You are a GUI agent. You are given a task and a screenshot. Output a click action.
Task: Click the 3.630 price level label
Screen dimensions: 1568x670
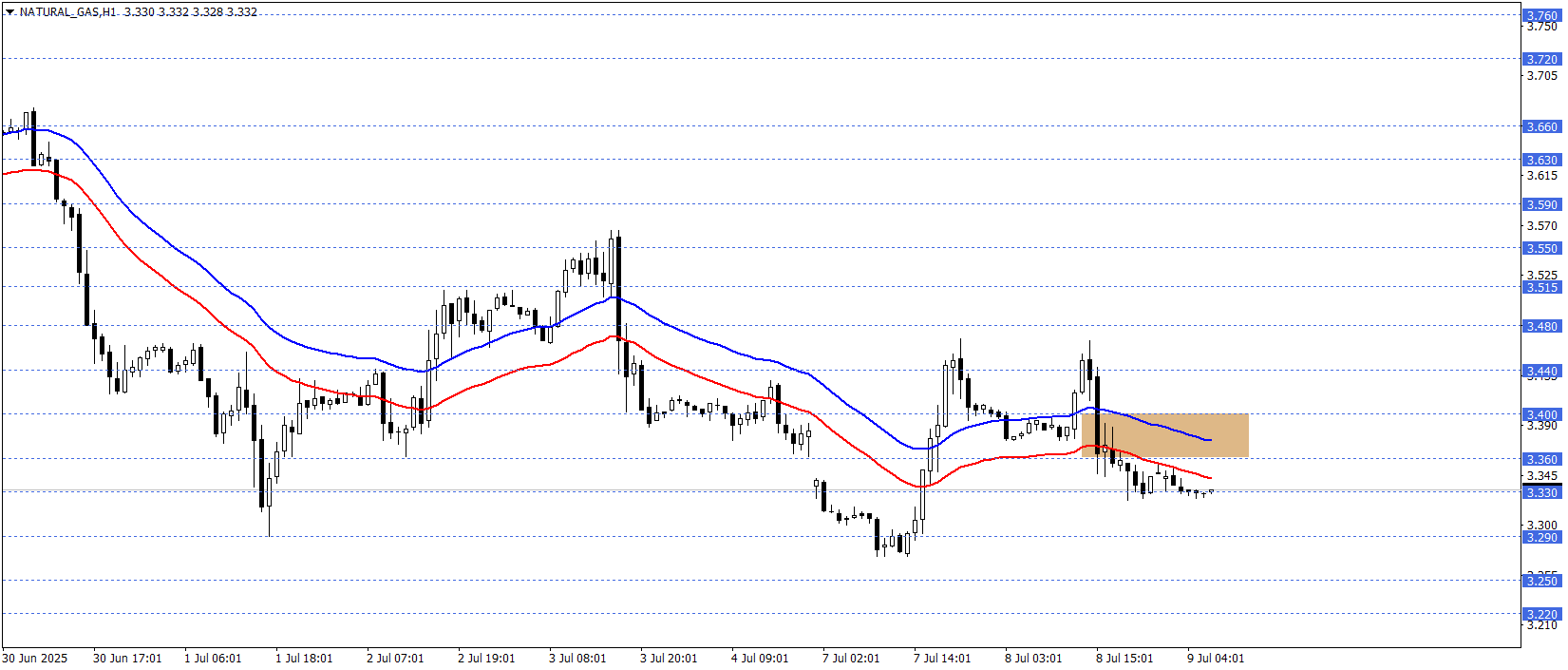point(1541,160)
